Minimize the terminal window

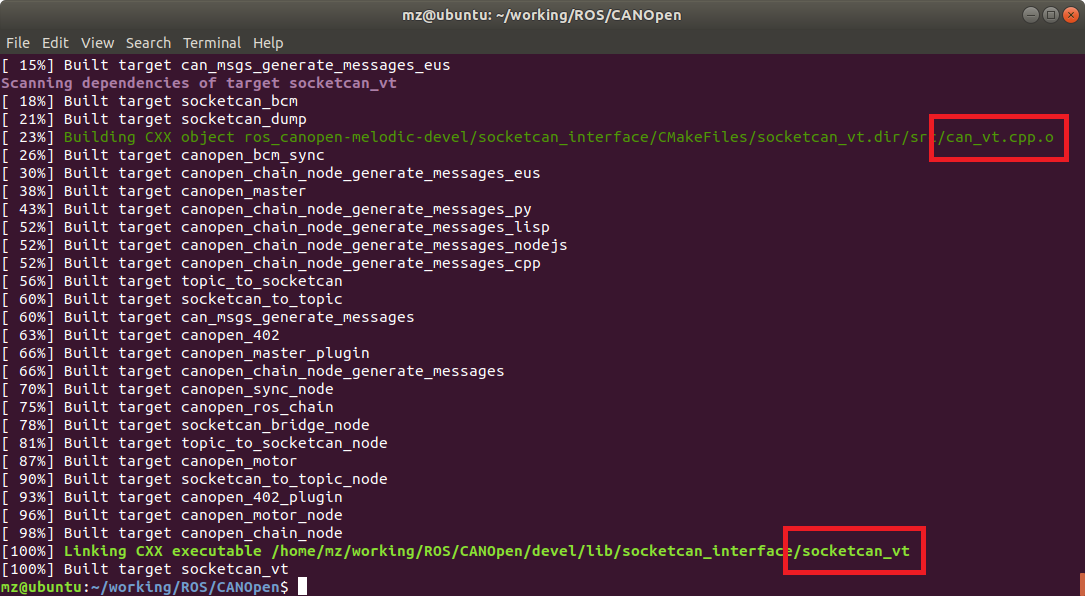(x=1029, y=15)
